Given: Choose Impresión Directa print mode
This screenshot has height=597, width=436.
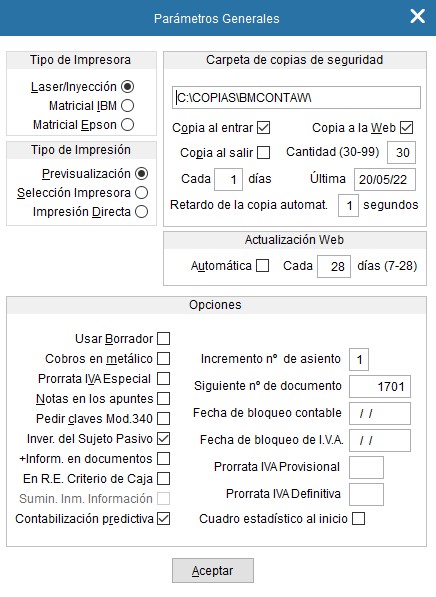Looking at the screenshot, I should pos(141,212).
